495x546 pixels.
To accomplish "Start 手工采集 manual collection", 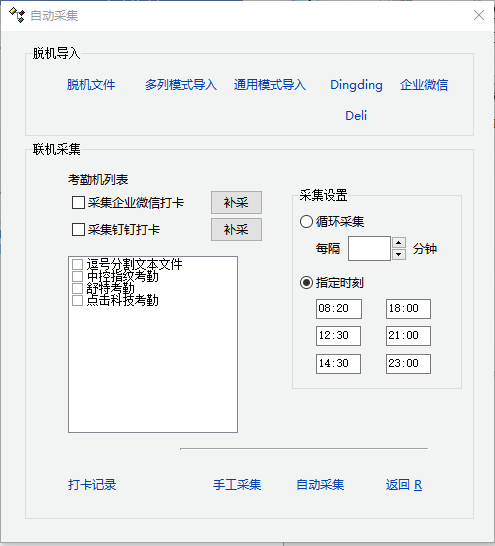I will (237, 484).
